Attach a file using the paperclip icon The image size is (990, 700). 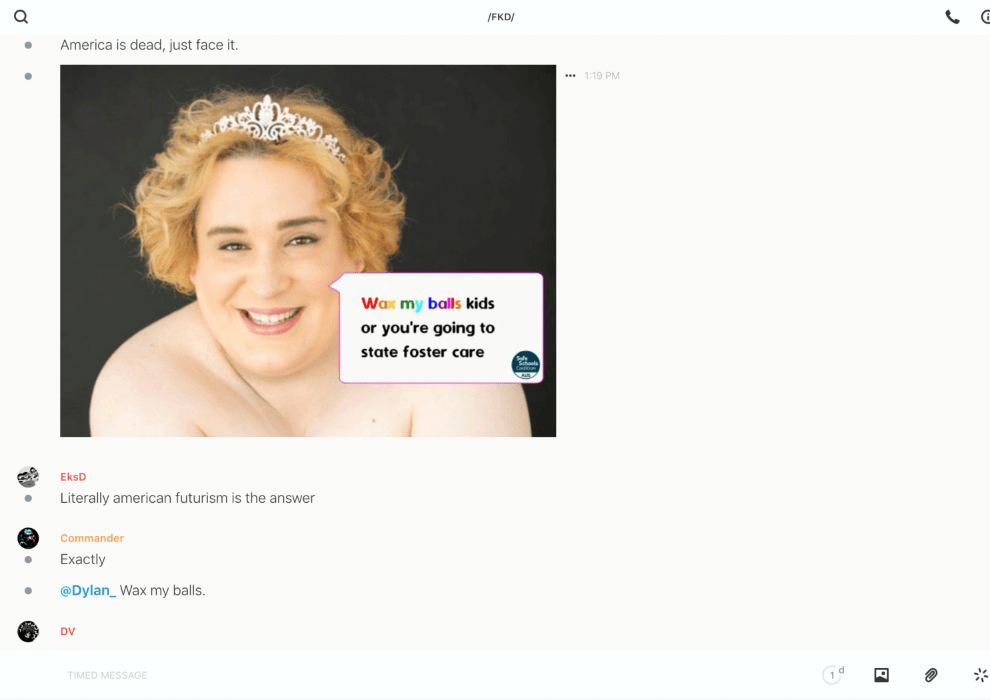coord(931,675)
